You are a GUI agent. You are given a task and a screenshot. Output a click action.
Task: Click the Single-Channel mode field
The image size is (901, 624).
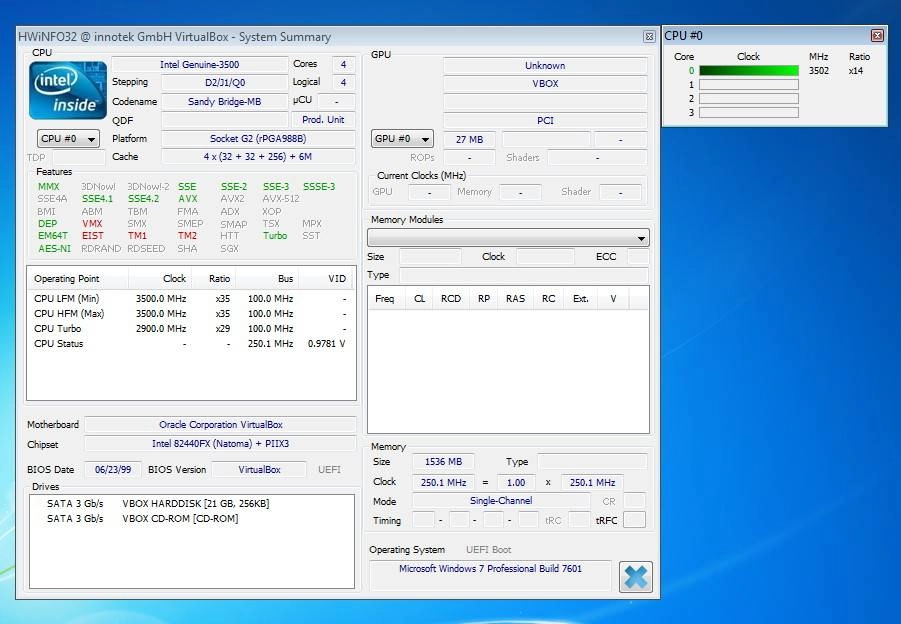pyautogui.click(x=500, y=500)
